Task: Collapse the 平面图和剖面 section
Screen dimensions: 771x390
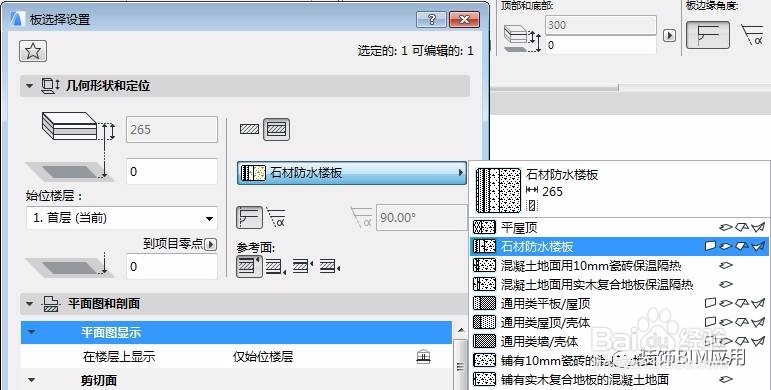Action: point(30,304)
